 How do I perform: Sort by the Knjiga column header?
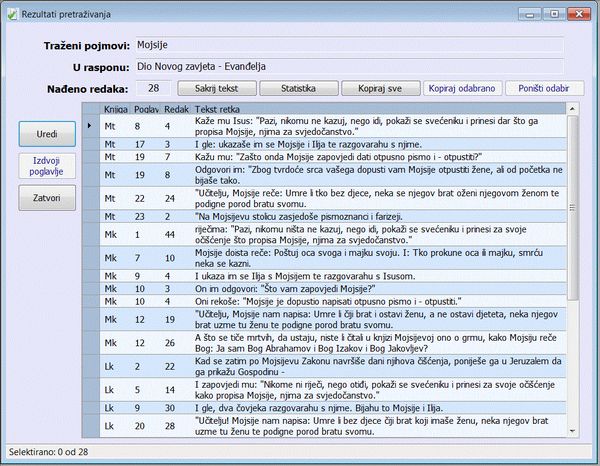(x=115, y=107)
